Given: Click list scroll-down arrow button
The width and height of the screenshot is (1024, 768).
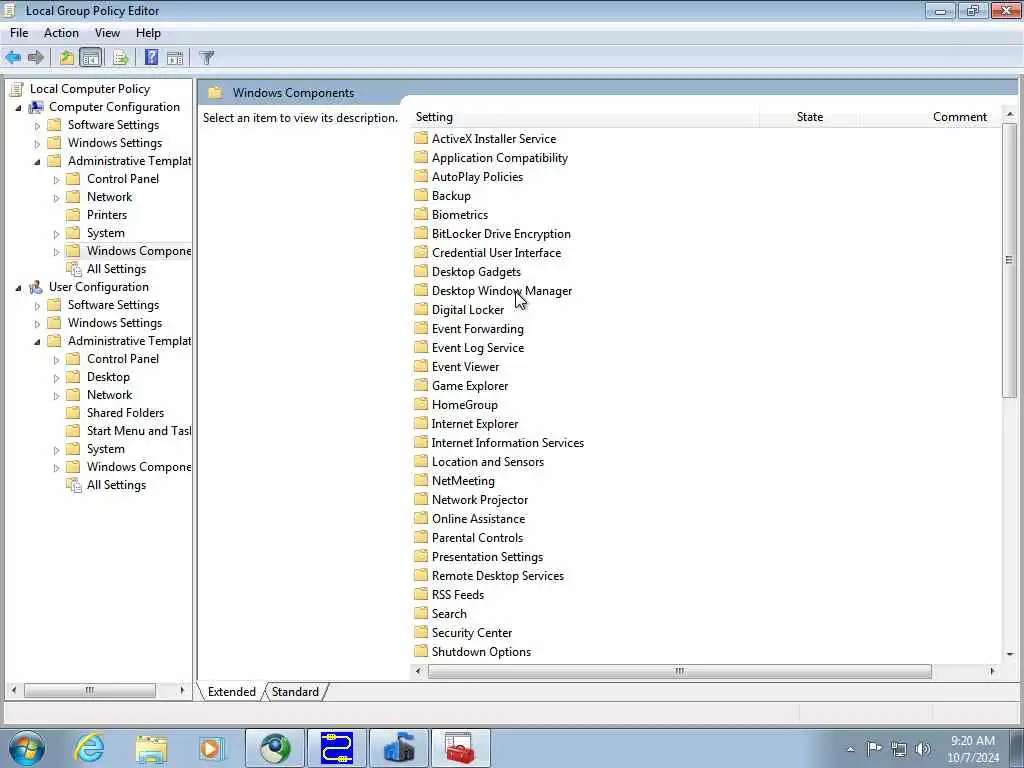Looking at the screenshot, I should (1010, 654).
